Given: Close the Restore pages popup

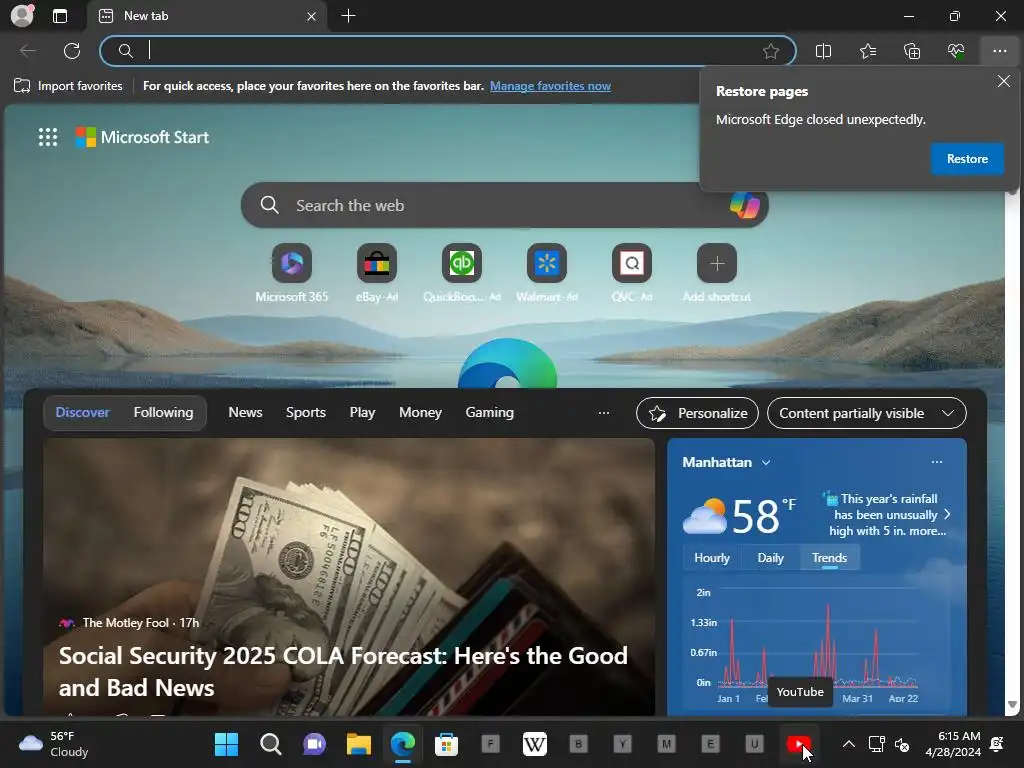Looking at the screenshot, I should coord(1004,81).
